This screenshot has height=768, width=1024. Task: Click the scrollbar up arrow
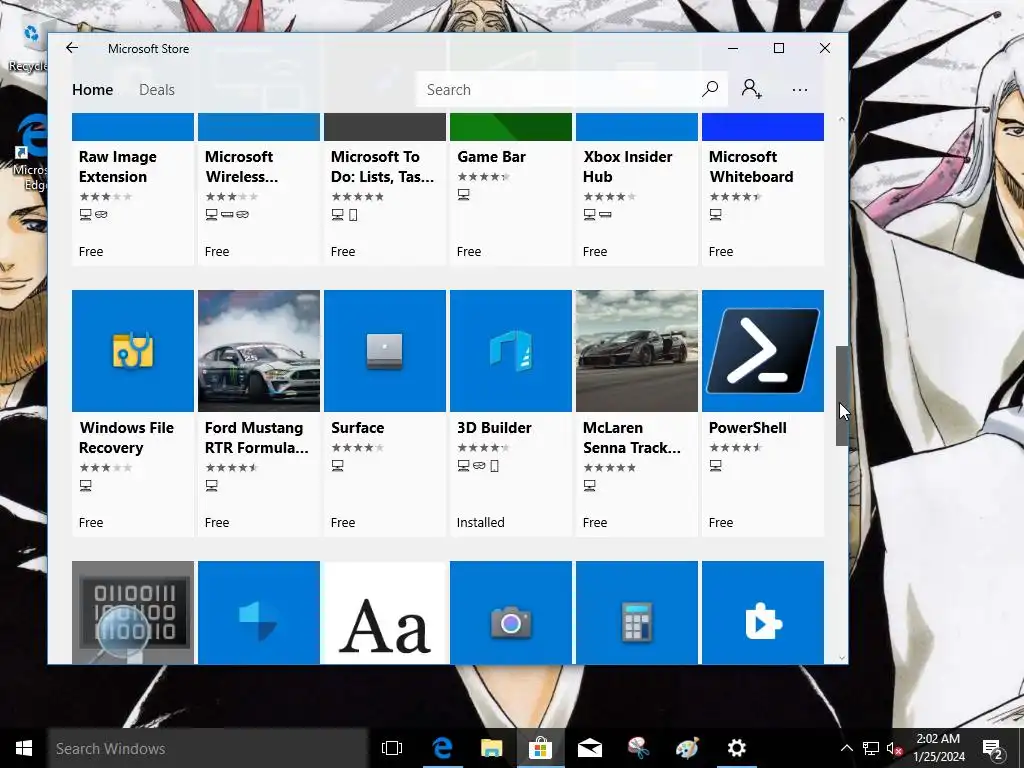tap(842, 120)
